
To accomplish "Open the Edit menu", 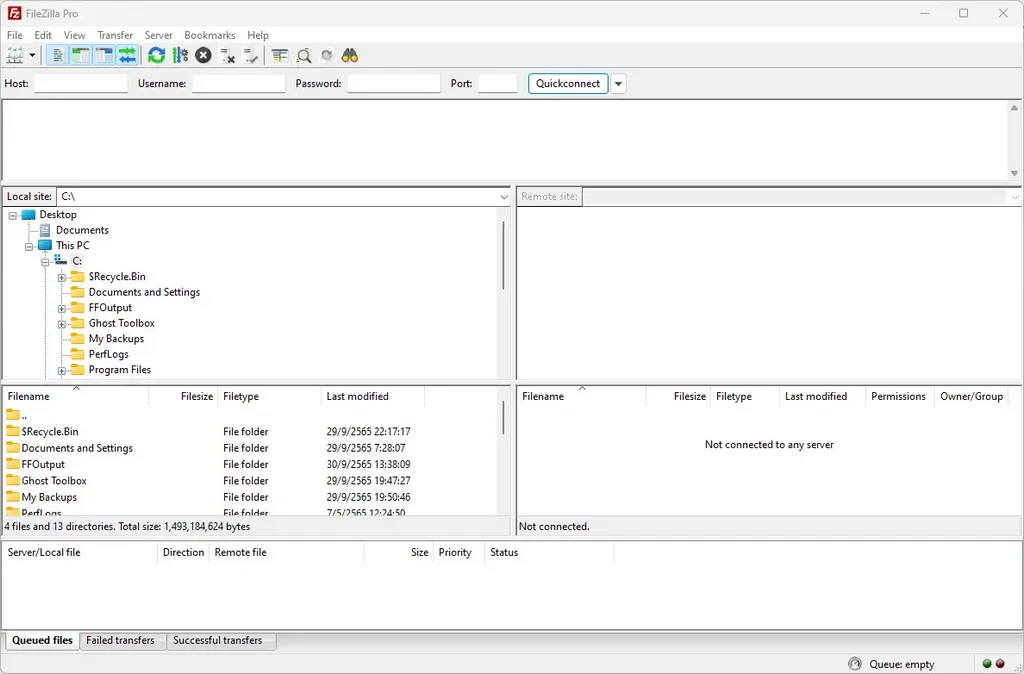I will click(x=43, y=35).
